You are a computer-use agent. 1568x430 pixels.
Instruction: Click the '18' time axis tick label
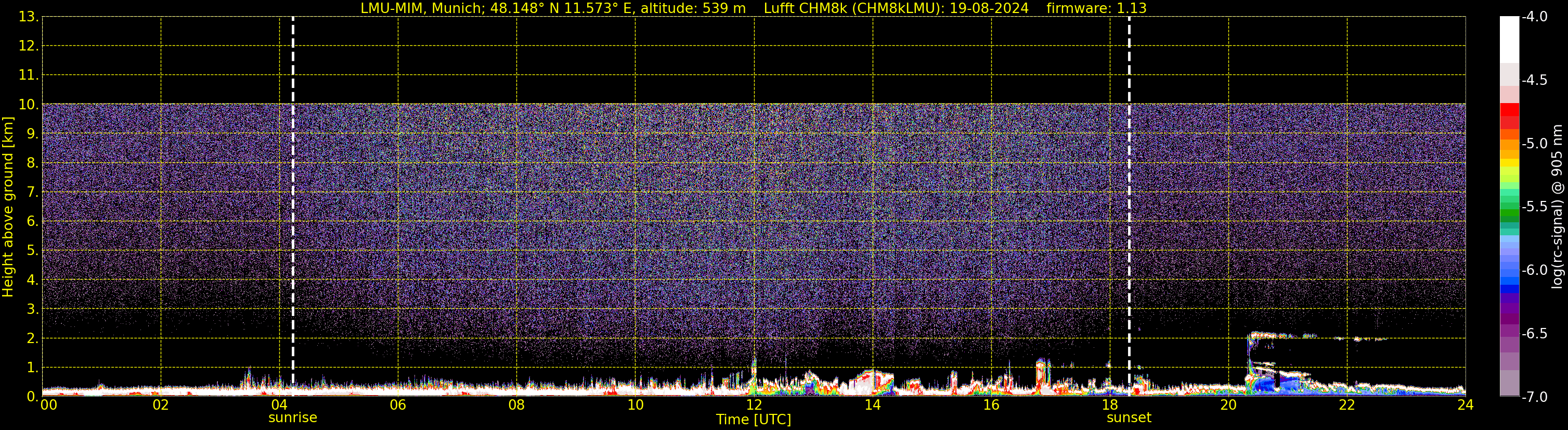[x=1110, y=405]
